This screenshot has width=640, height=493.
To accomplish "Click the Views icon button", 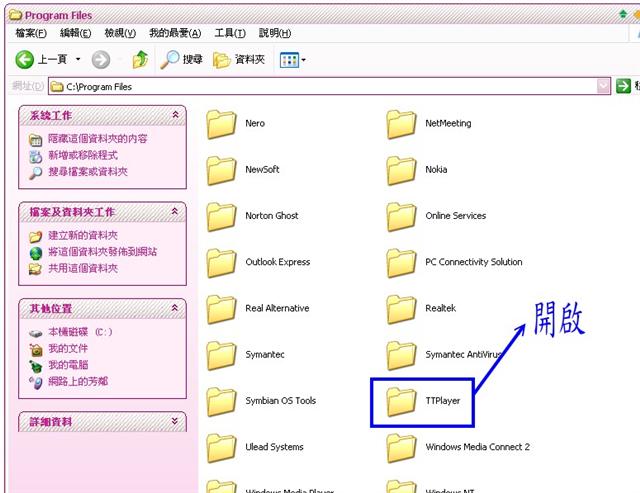I will [x=289, y=60].
